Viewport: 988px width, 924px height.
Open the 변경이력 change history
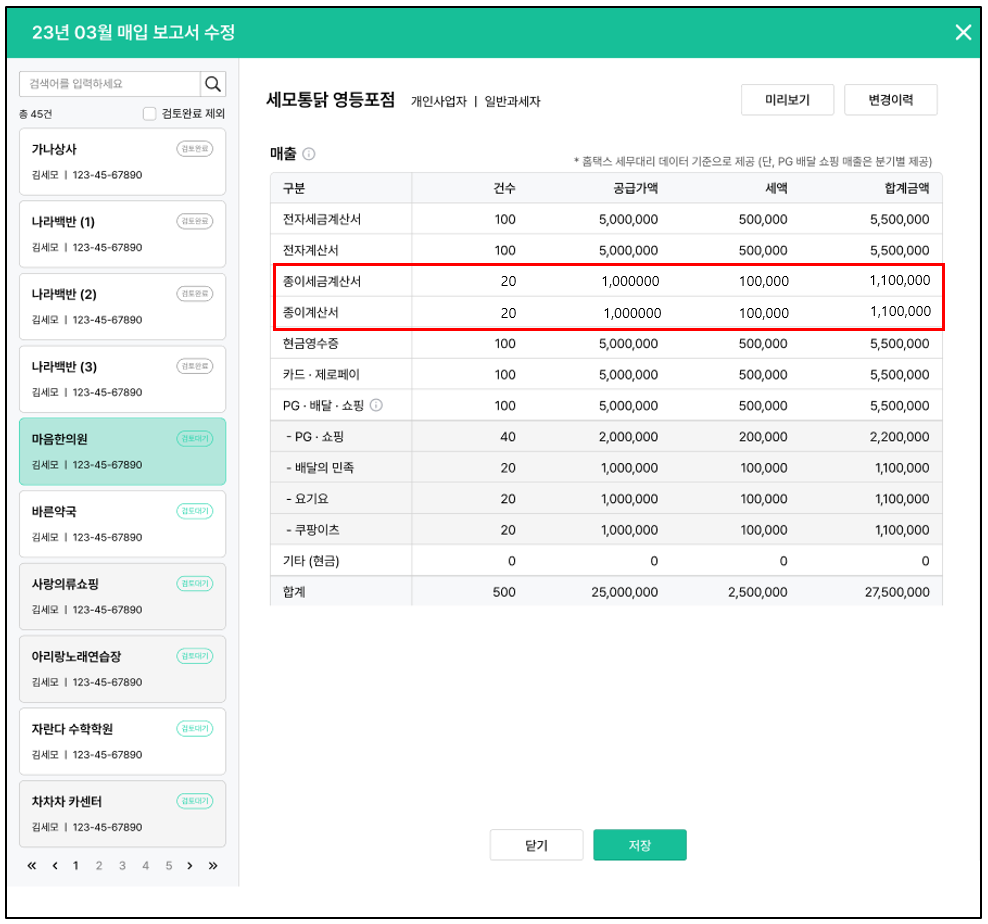[x=890, y=100]
